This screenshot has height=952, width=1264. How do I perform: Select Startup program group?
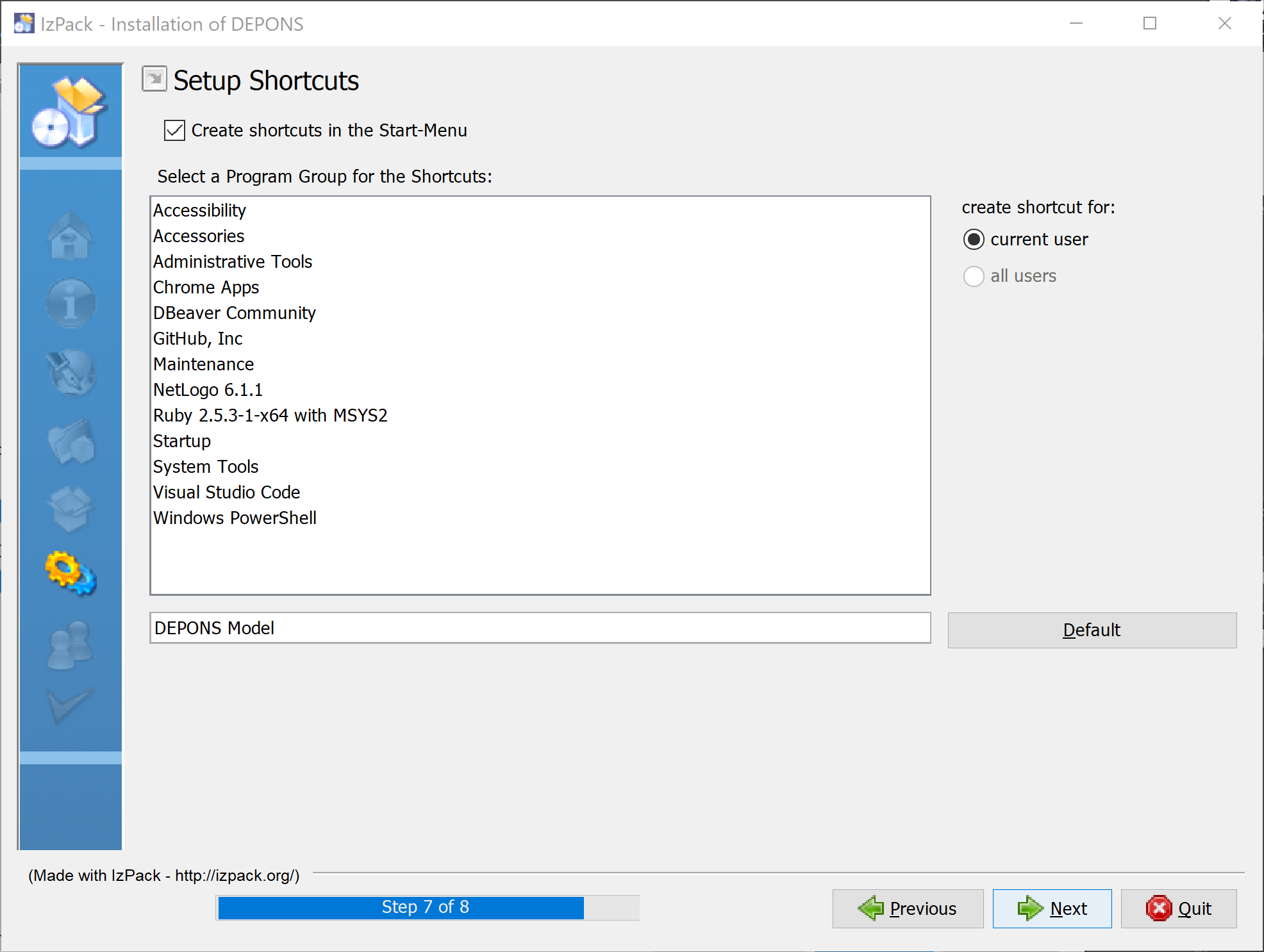point(540,441)
